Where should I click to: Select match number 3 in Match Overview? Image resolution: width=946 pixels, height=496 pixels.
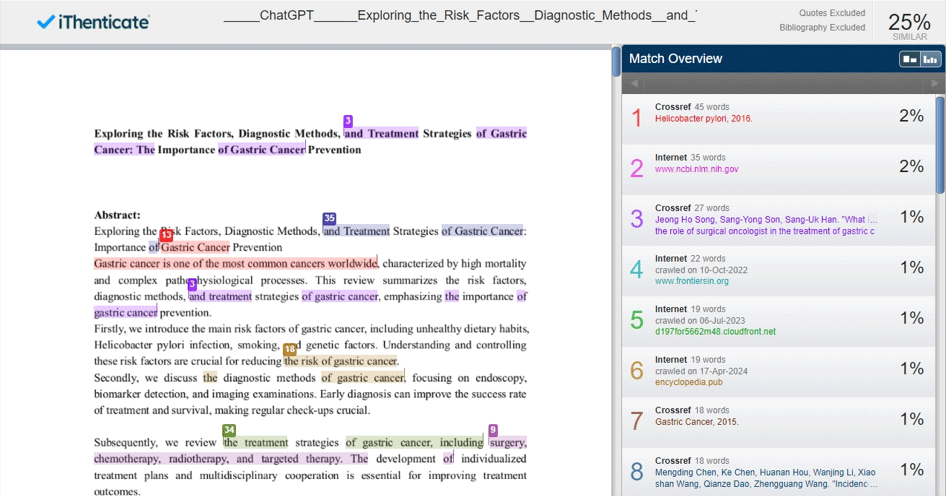[x=779, y=220]
